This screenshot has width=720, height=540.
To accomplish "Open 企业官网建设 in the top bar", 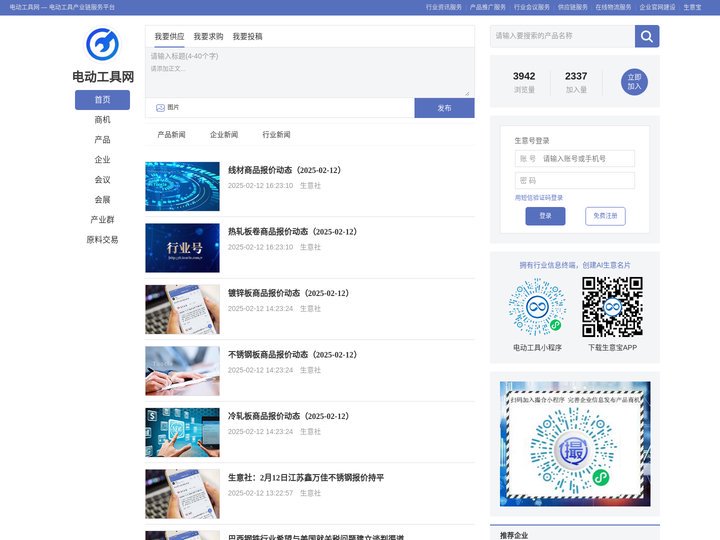I will pos(658,7).
